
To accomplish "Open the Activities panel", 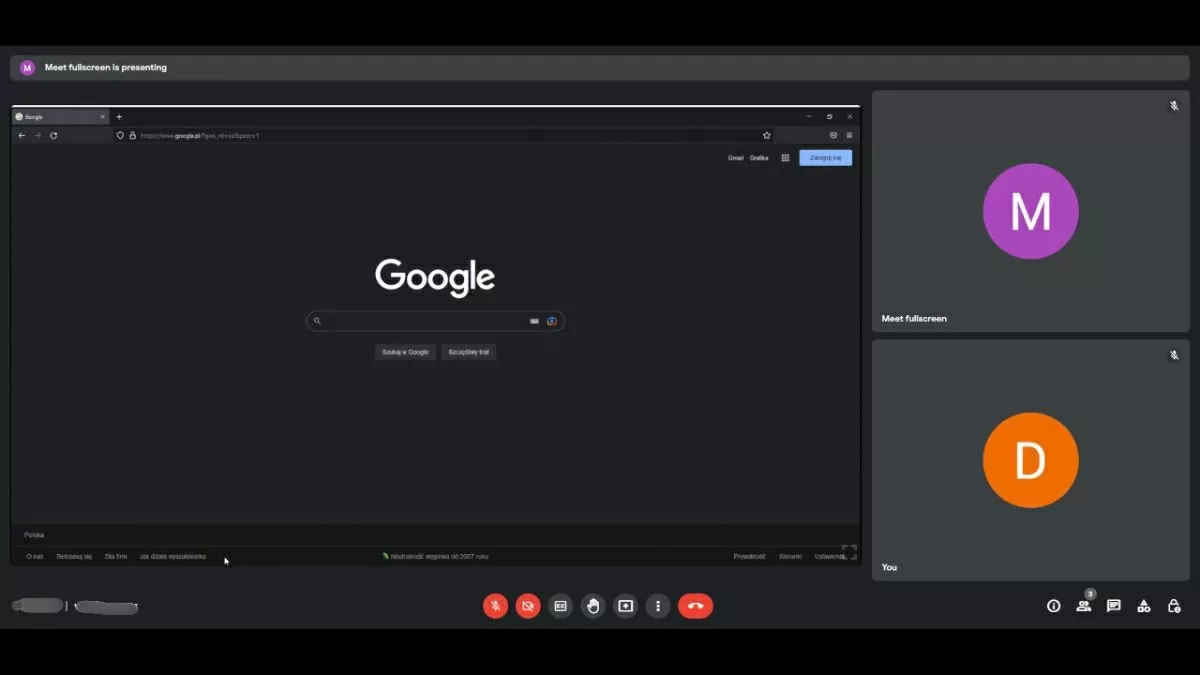I will click(1143, 606).
